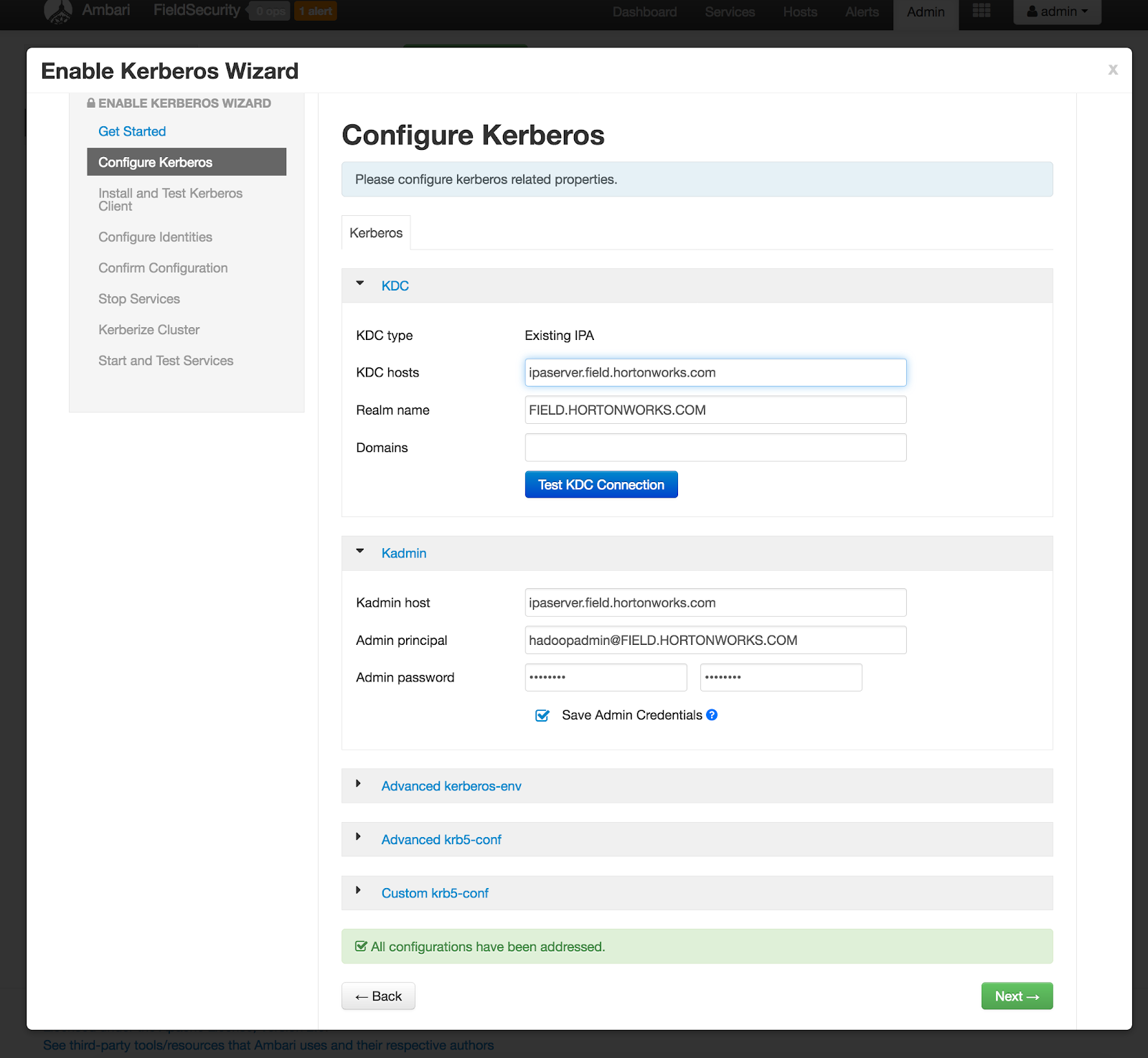Open Hosts in top navigation
Image resolution: width=1148 pixels, height=1058 pixels.
[x=800, y=12]
